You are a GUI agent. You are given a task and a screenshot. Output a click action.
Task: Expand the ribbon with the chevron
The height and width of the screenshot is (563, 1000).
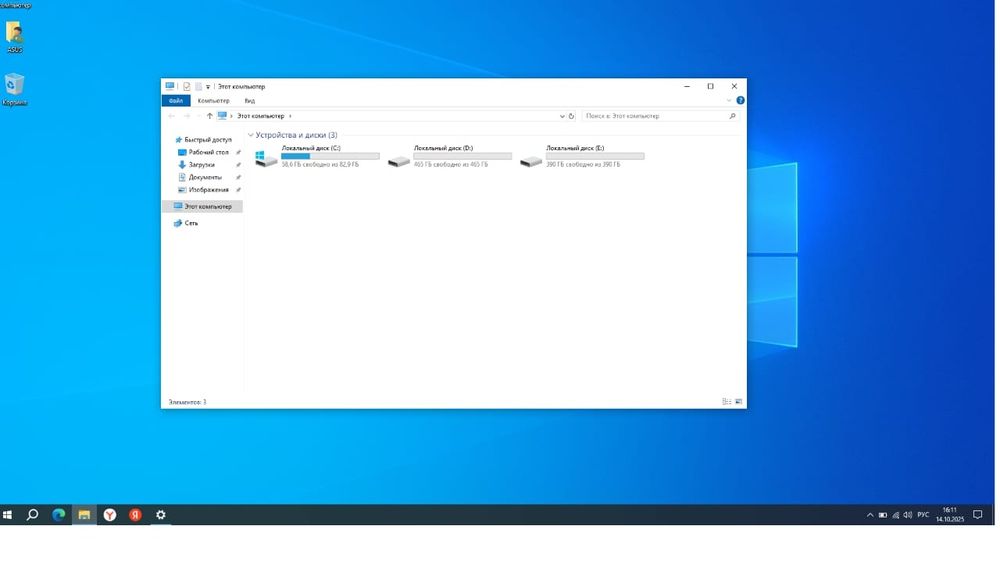coord(728,101)
